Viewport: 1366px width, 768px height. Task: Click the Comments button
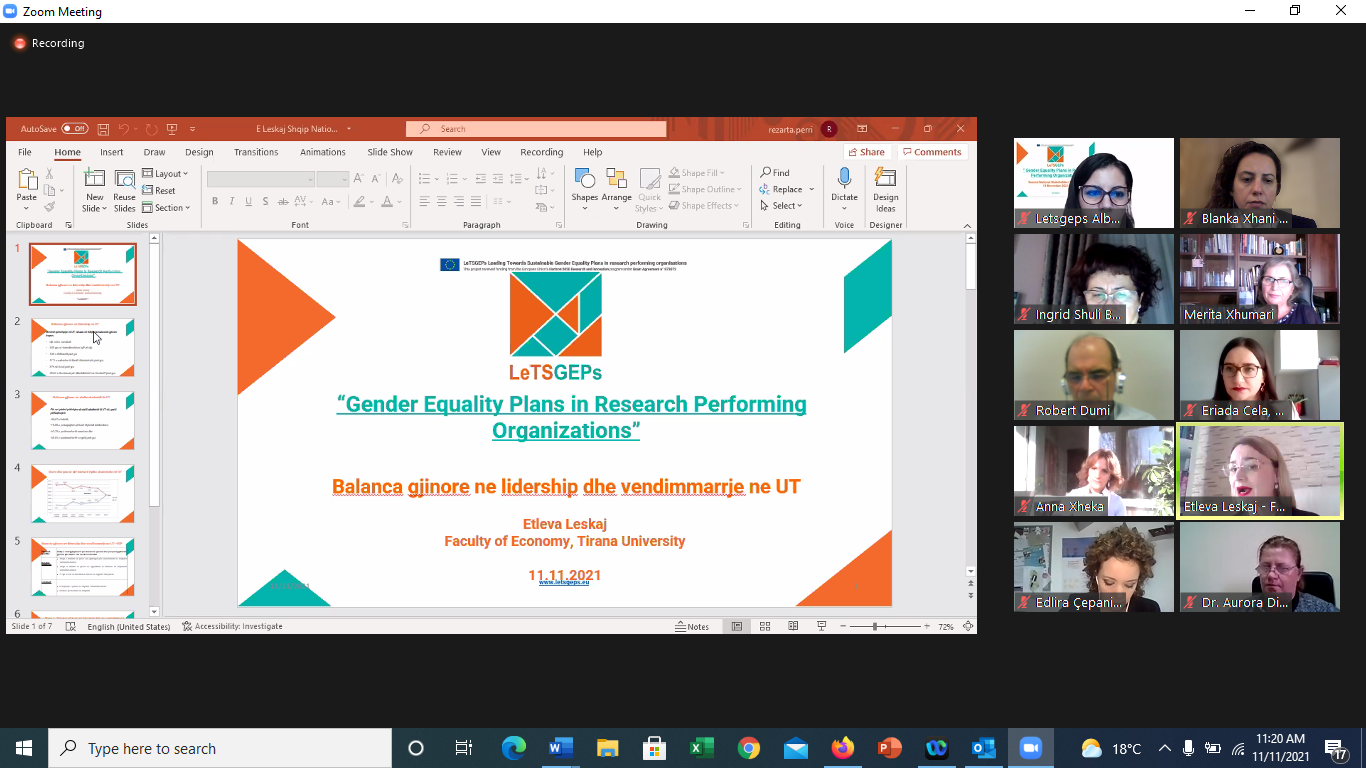[x=932, y=152]
